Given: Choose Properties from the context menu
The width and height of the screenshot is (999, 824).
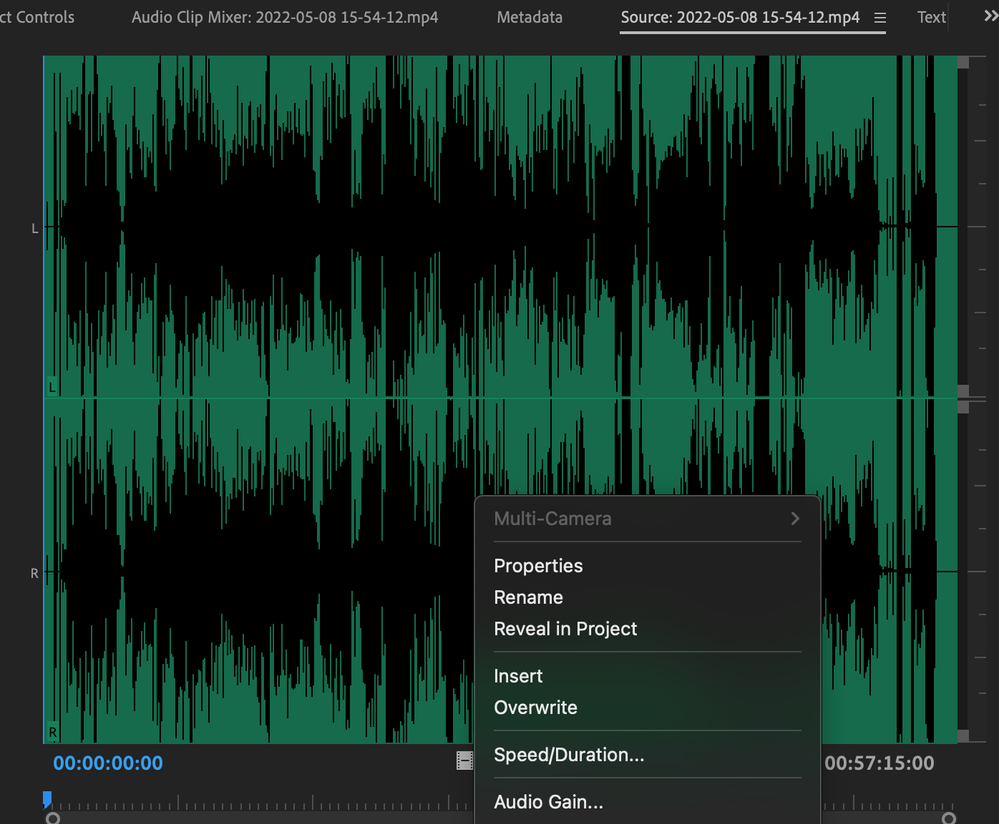Looking at the screenshot, I should click(538, 566).
